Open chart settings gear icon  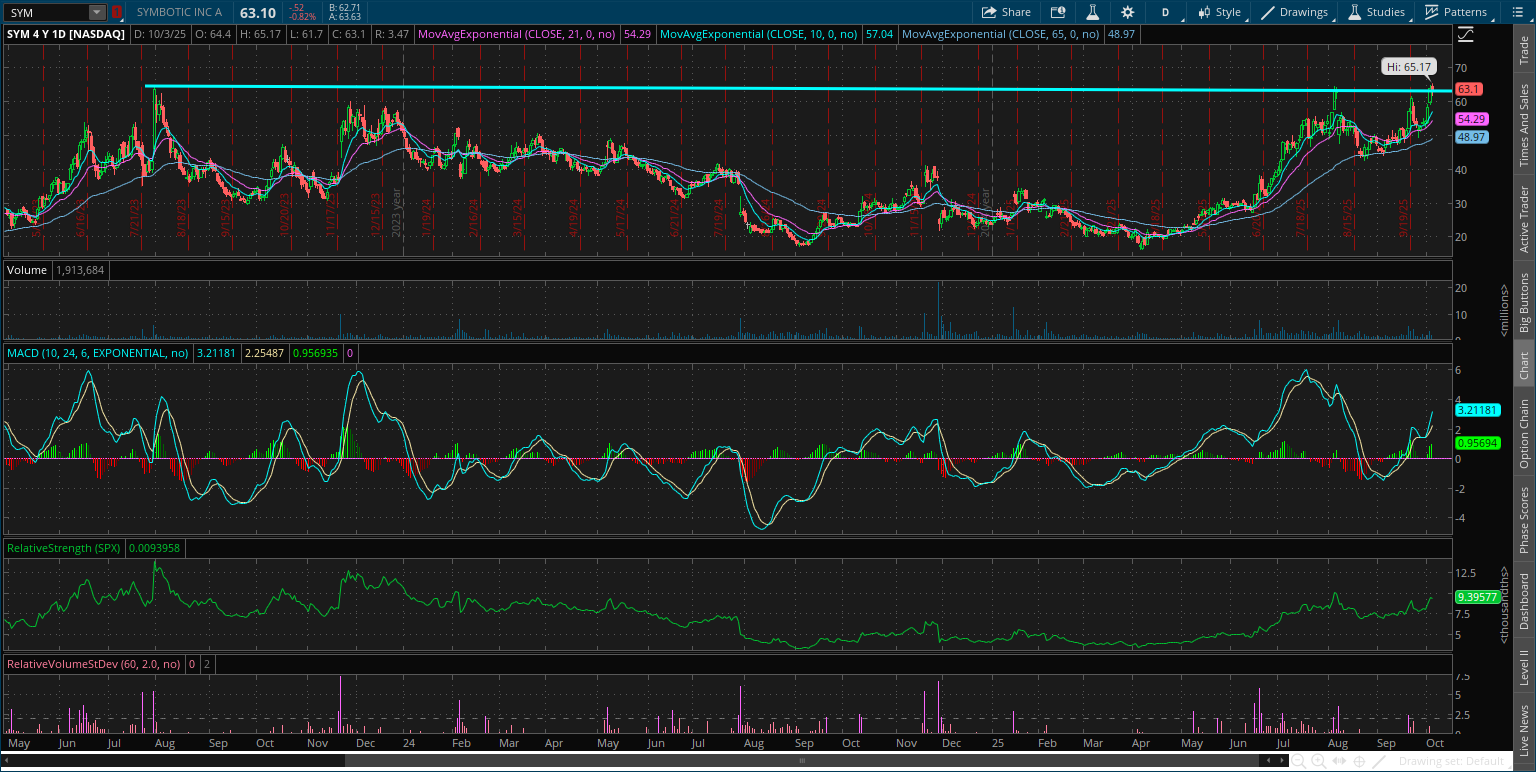point(1128,12)
